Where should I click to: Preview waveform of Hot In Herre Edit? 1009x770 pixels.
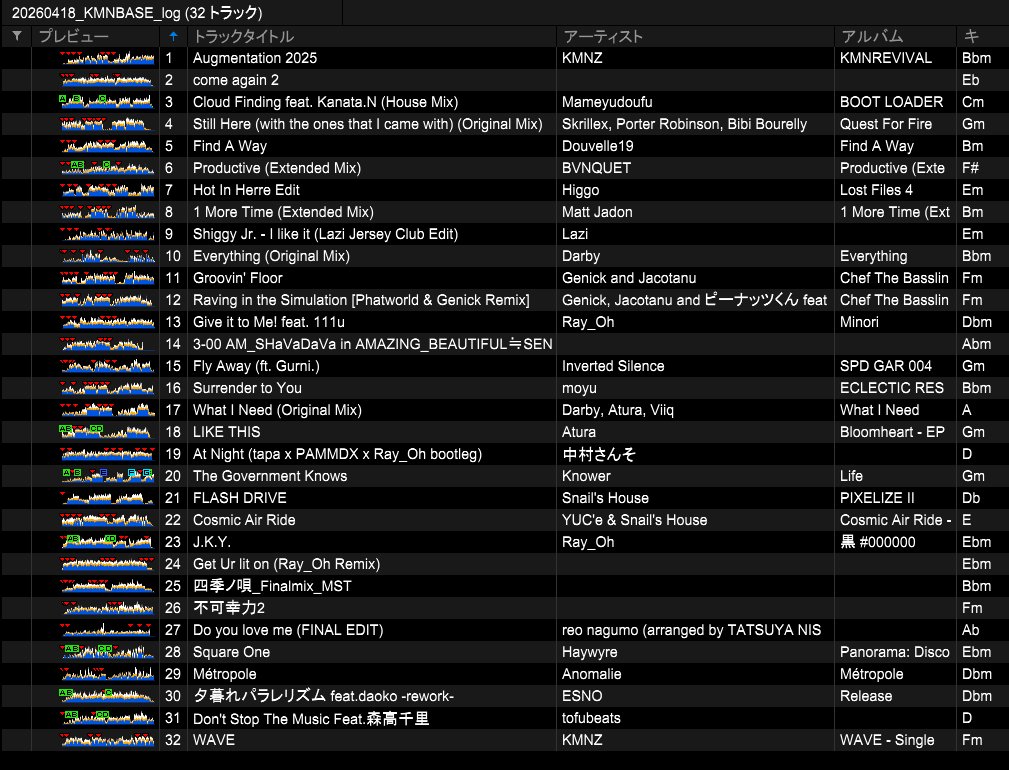(107, 190)
